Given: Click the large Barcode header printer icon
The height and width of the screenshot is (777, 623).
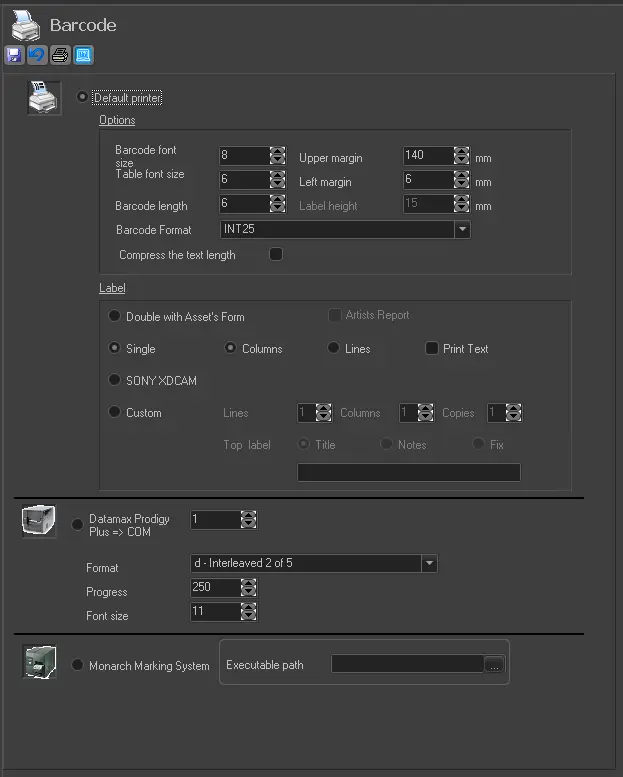Looking at the screenshot, I should 26,24.
